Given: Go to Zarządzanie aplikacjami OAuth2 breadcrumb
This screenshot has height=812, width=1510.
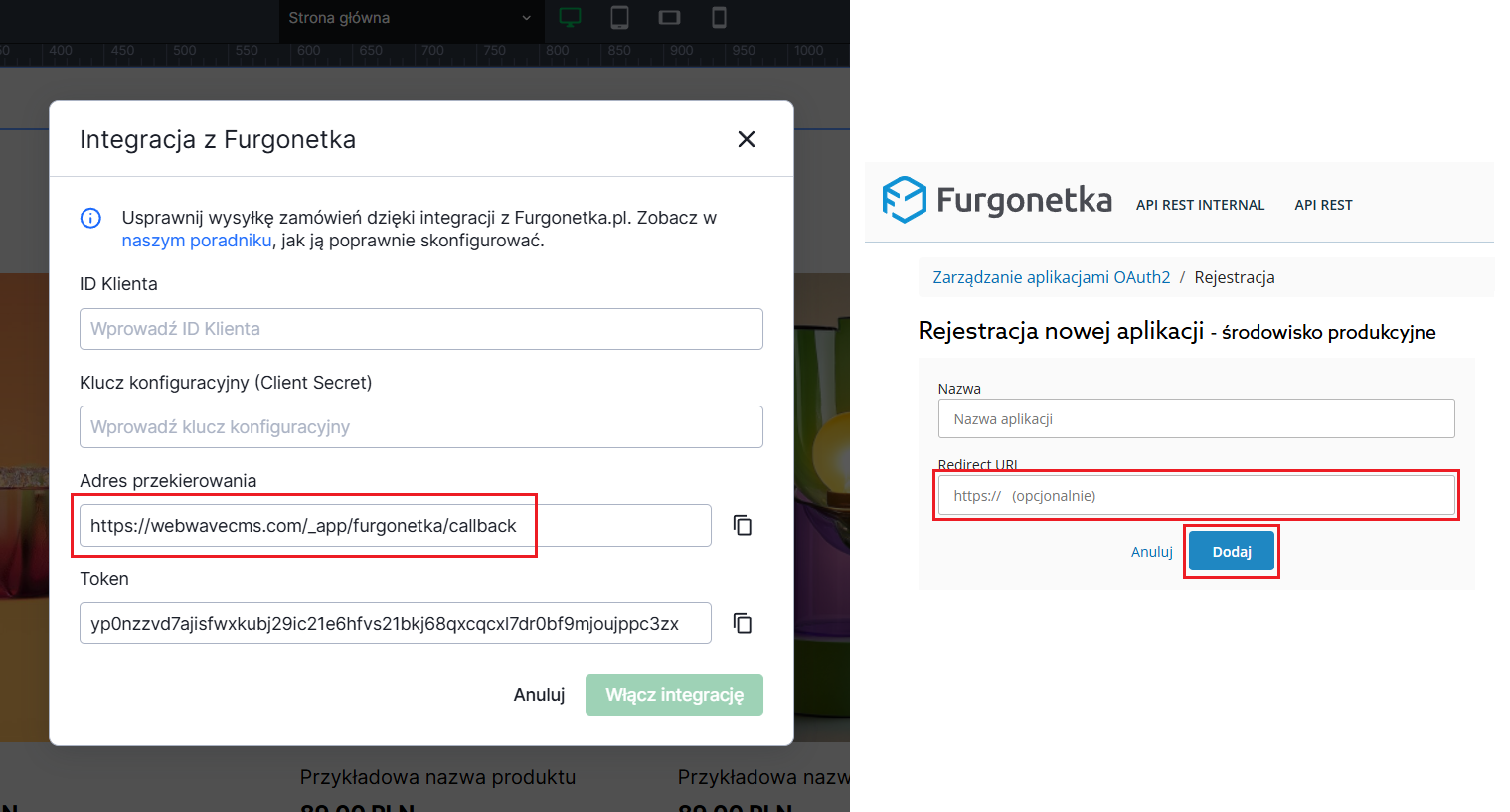Looking at the screenshot, I should pyautogui.click(x=1051, y=277).
